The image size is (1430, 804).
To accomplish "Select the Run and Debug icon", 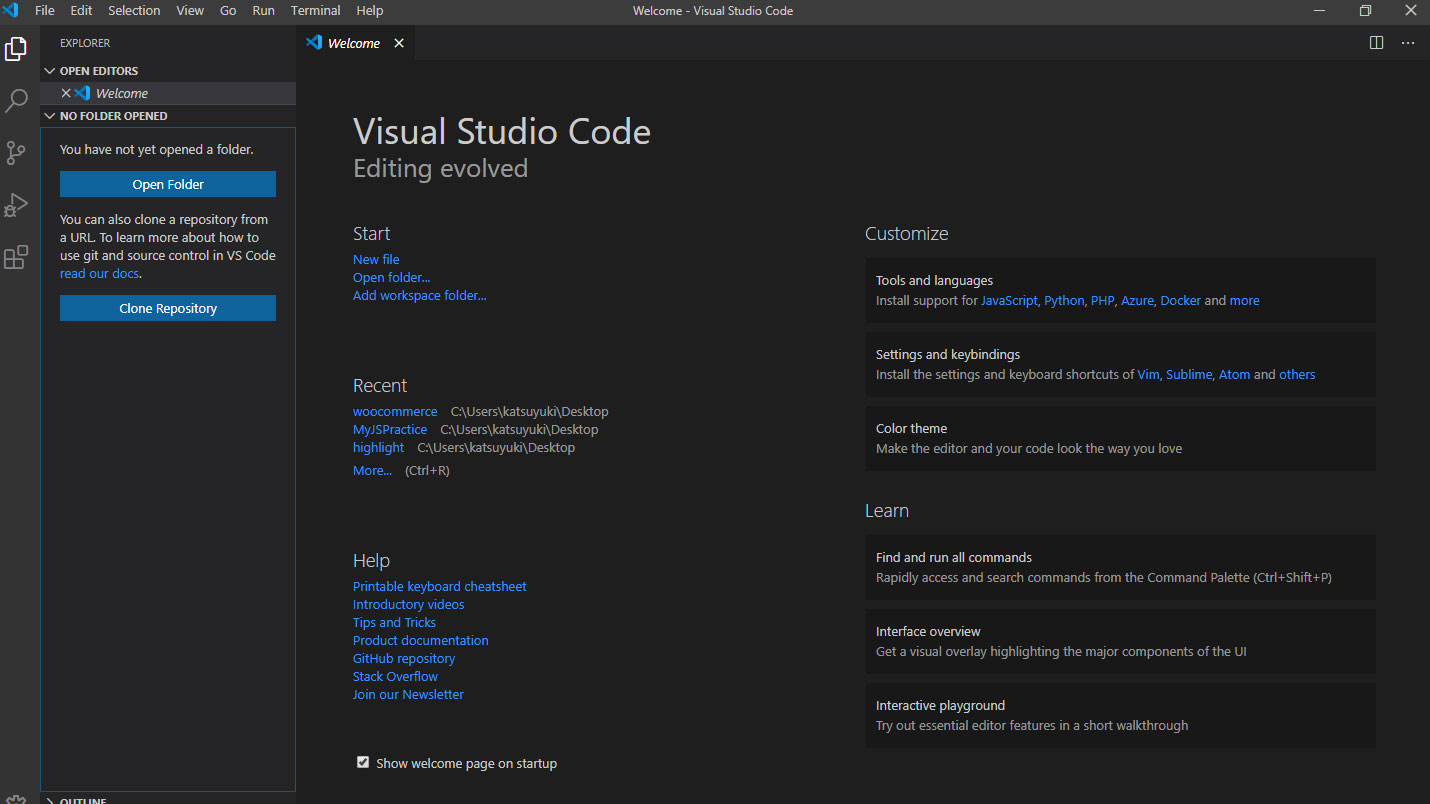I will (16, 205).
